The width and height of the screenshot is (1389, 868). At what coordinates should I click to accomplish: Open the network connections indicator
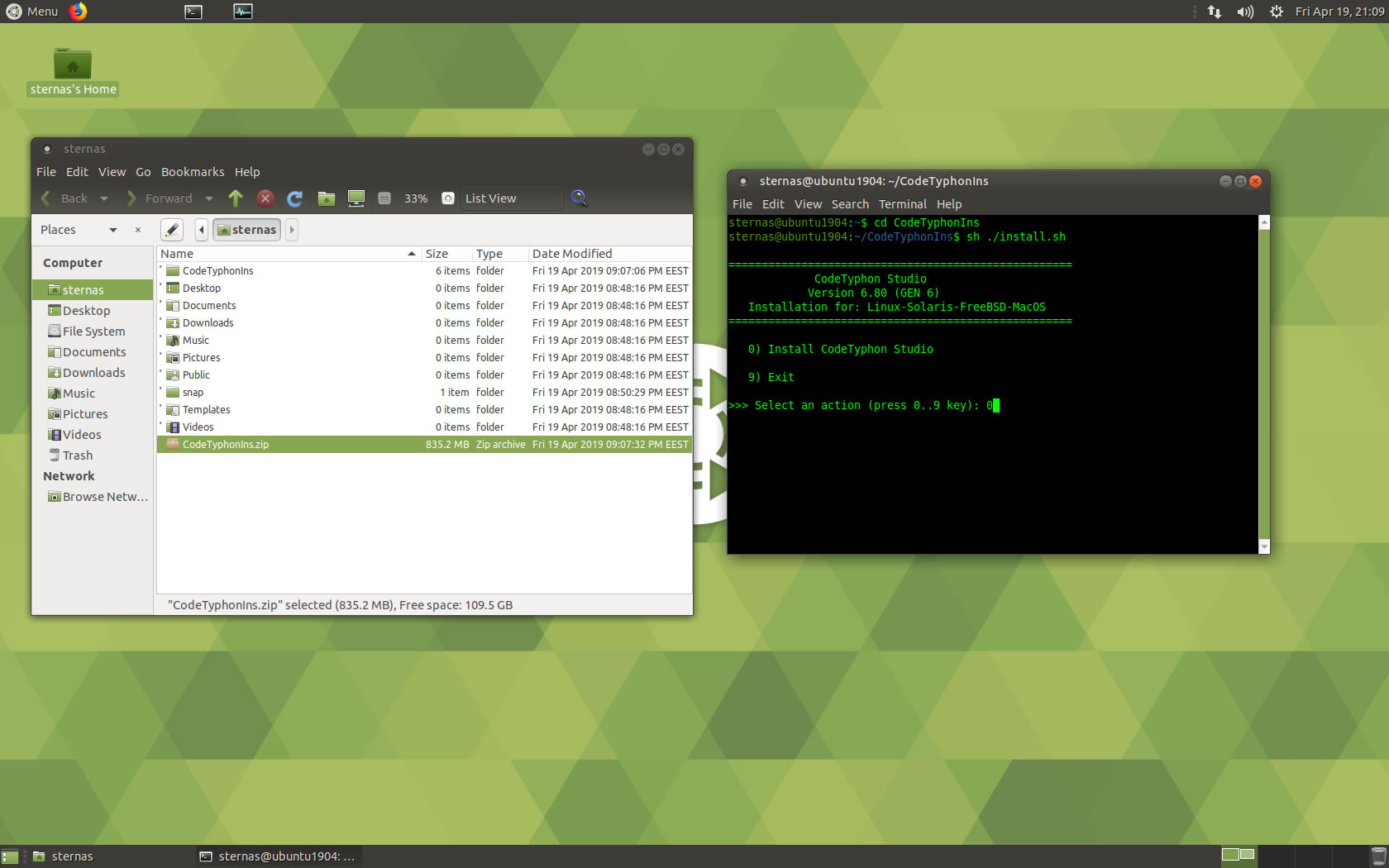click(x=1215, y=12)
